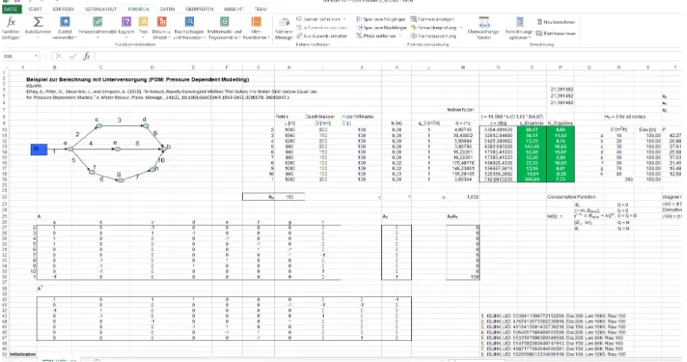Image resolution: width=687 pixels, height=362 pixels.
Task: Switch to the EINFÜGEN ribbon tab
Action: pyautogui.click(x=63, y=9)
